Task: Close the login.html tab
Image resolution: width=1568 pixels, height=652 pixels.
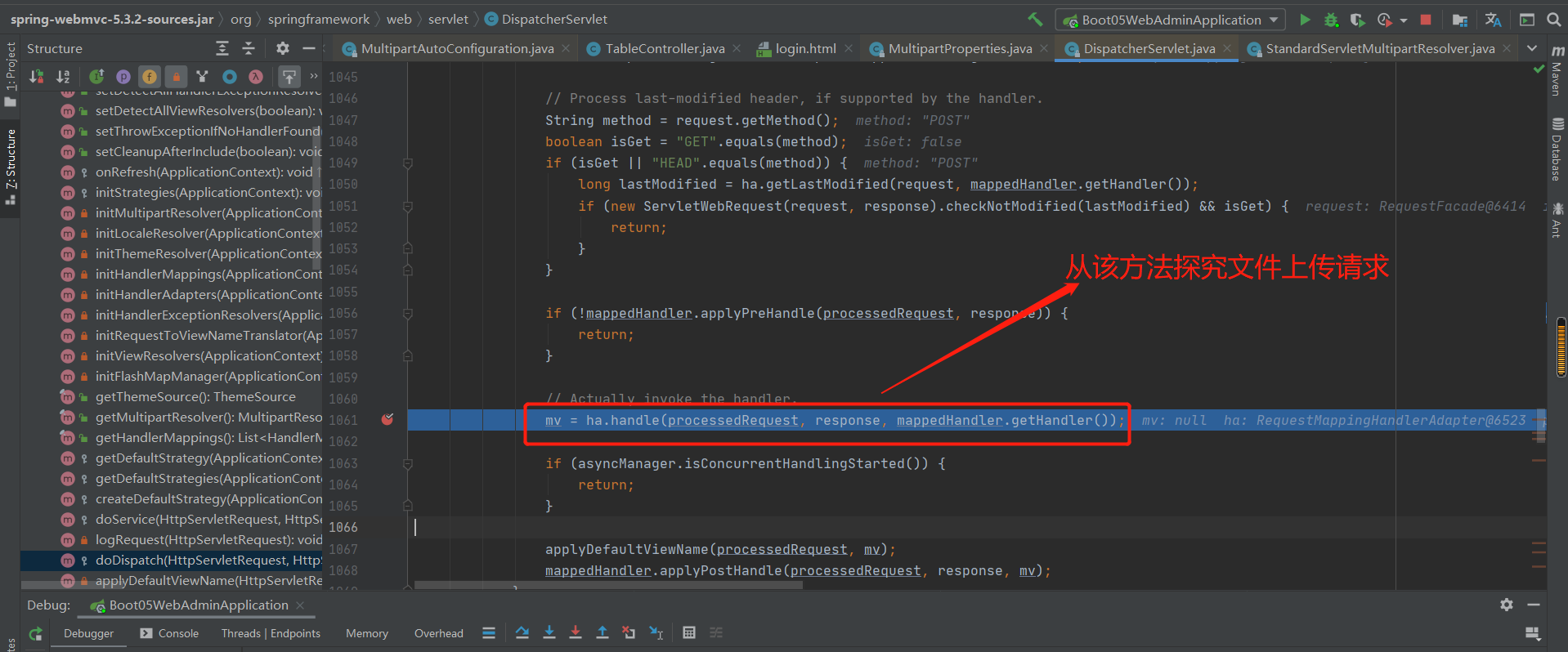Action: tap(849, 48)
